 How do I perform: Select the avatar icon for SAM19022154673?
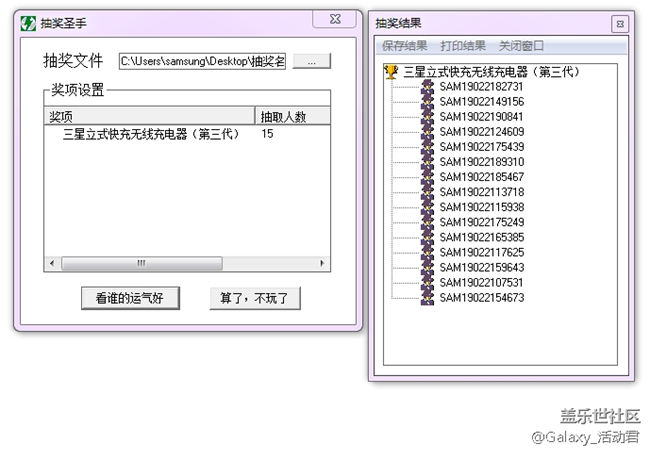pyautogui.click(x=427, y=297)
